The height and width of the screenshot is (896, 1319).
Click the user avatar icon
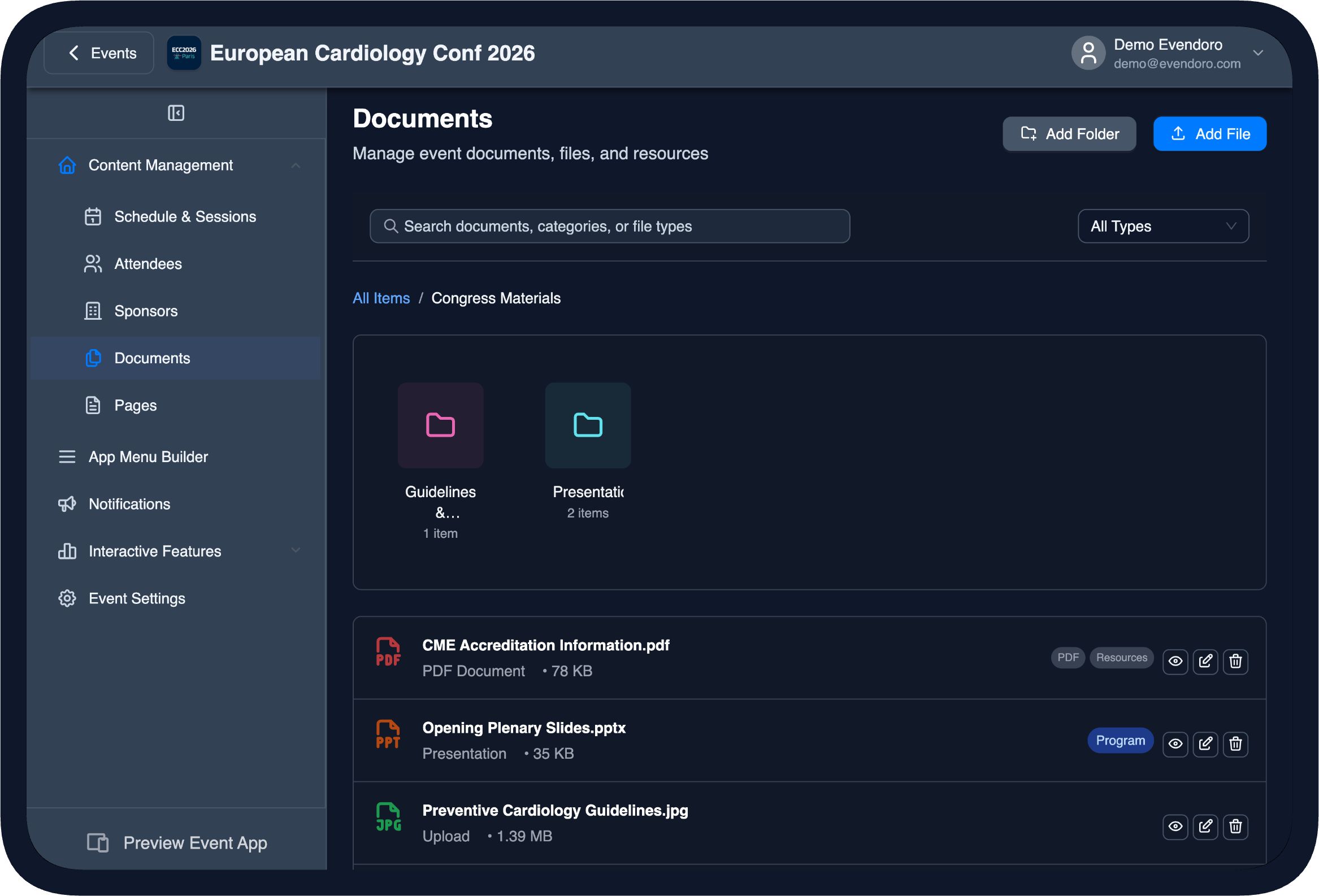pos(1088,53)
